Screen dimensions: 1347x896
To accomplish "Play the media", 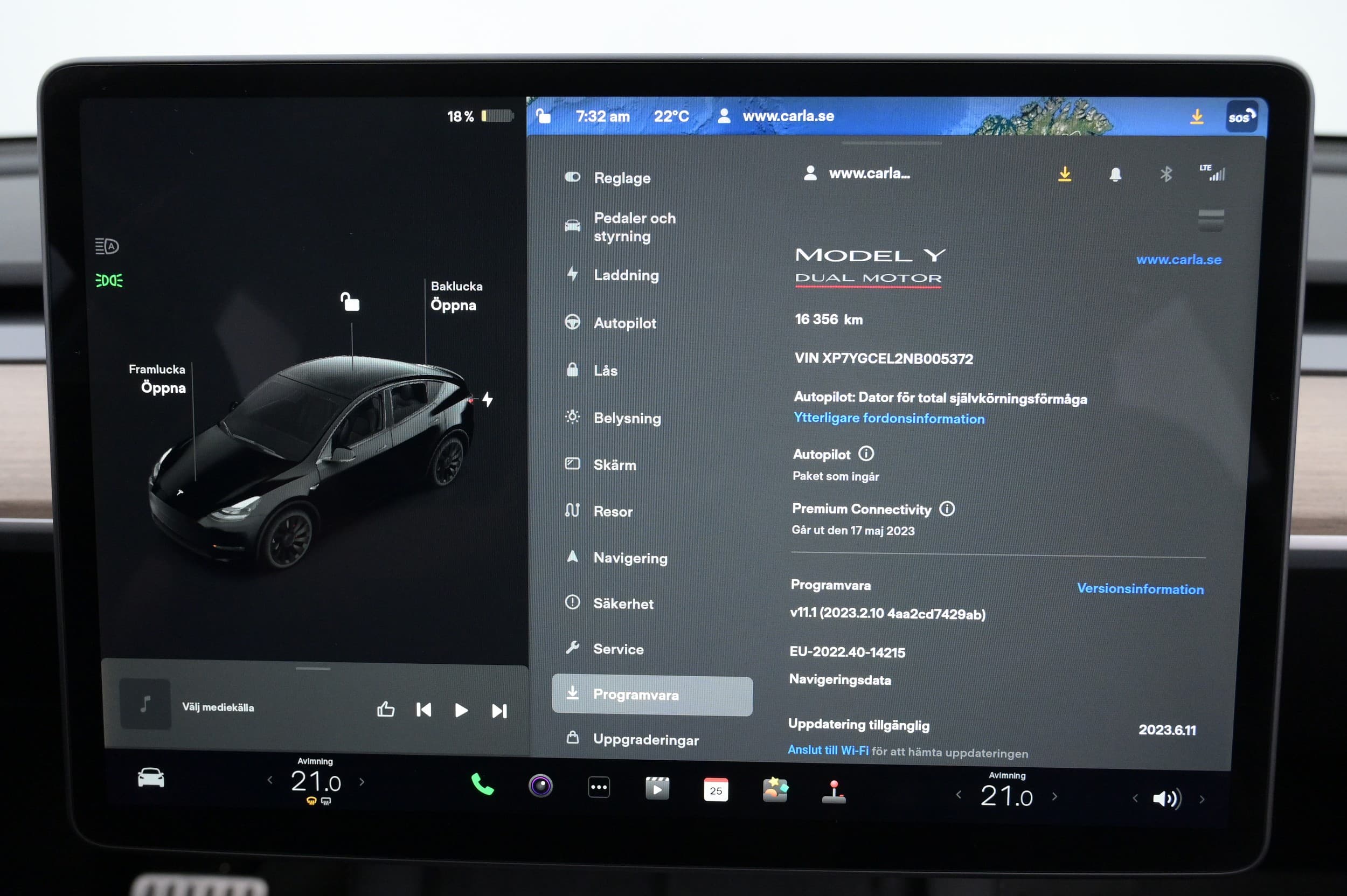I will (461, 710).
